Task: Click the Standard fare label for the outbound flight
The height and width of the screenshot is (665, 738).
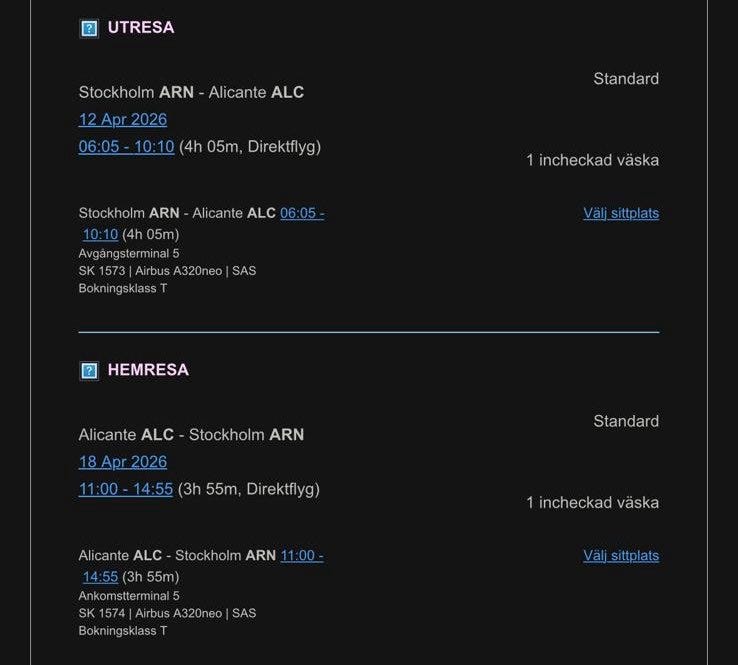Action: 626,79
